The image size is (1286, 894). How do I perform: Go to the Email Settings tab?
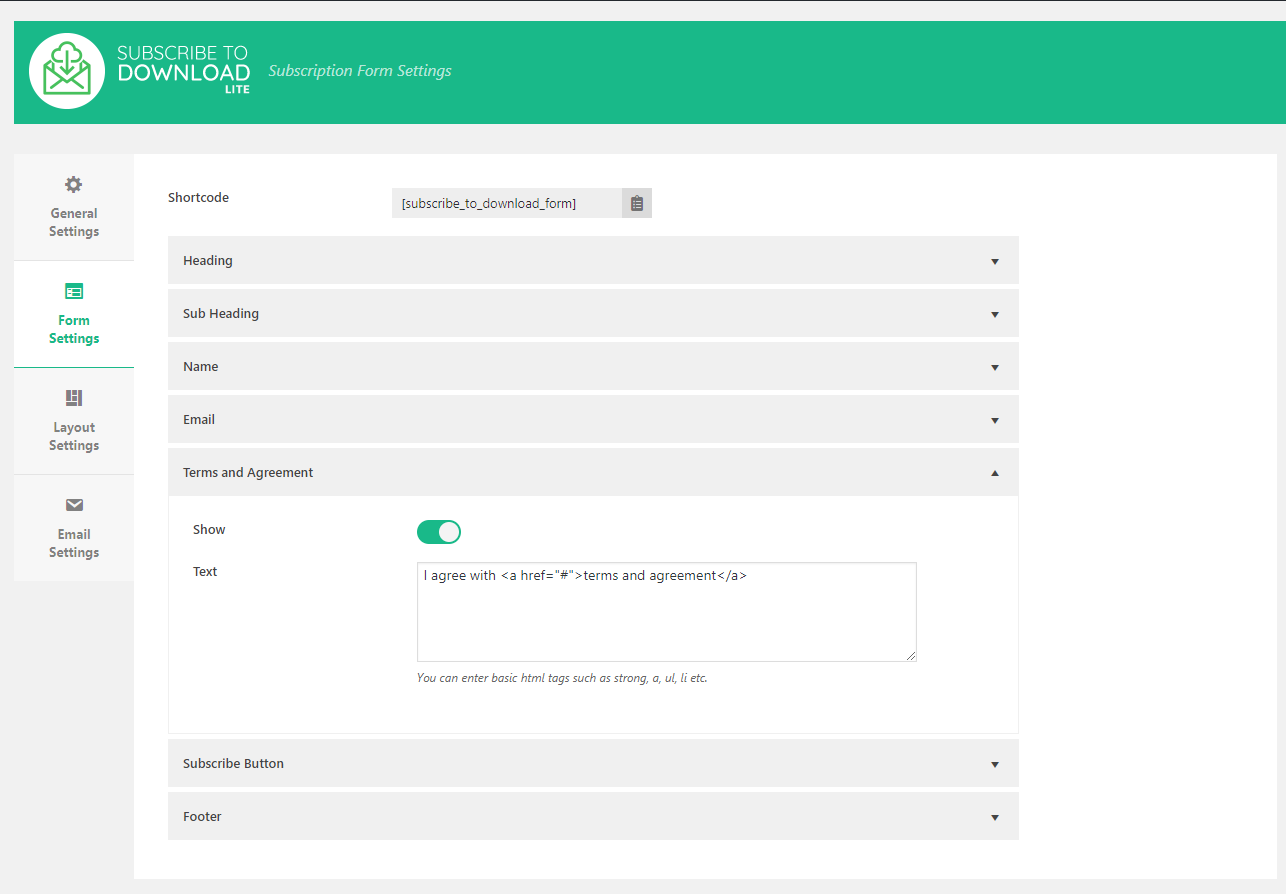coord(74,528)
